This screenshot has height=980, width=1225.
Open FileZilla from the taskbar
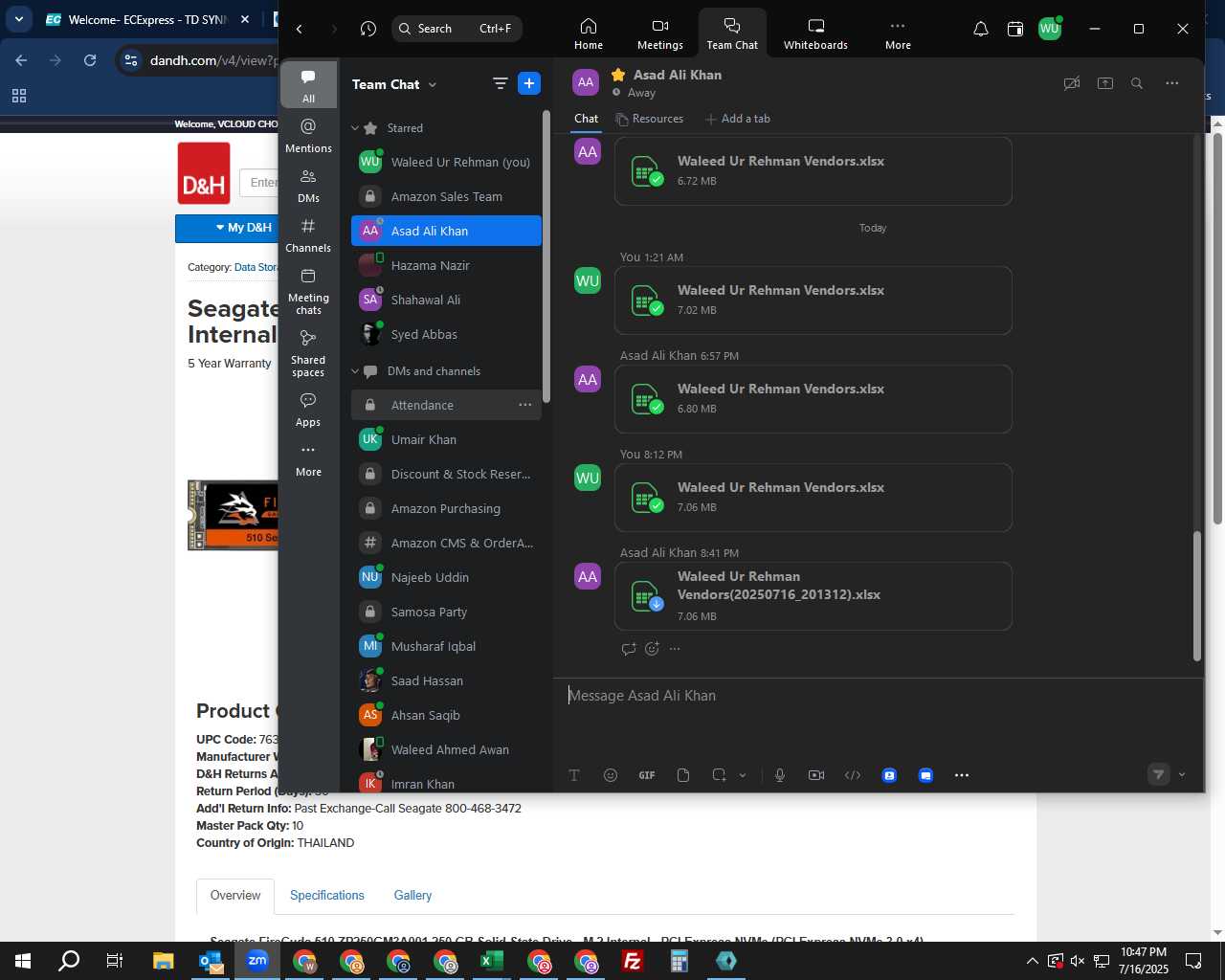[633, 961]
